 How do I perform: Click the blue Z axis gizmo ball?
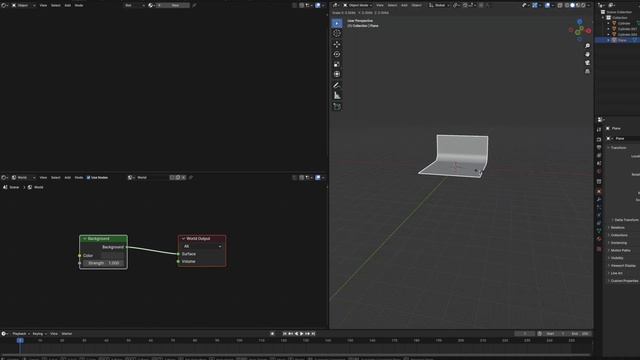click(x=580, y=22)
